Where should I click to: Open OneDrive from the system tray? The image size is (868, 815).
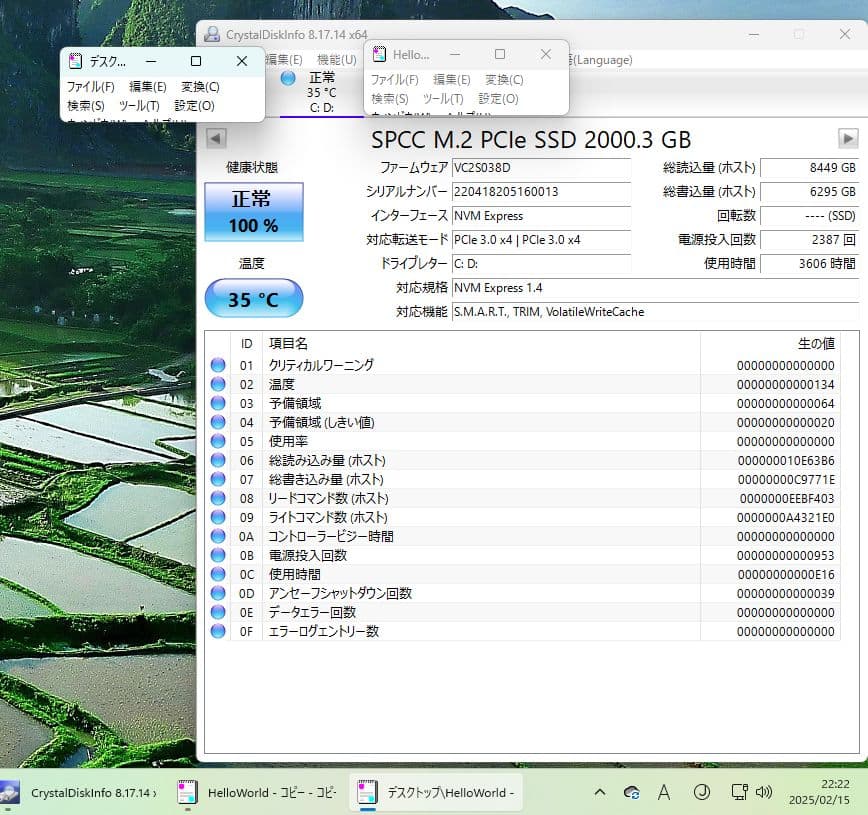(x=630, y=791)
